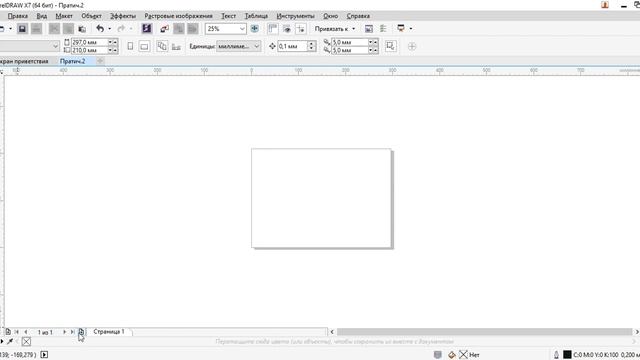
Task: Click the cursor coordinates play arrow button
Action: coord(44,355)
